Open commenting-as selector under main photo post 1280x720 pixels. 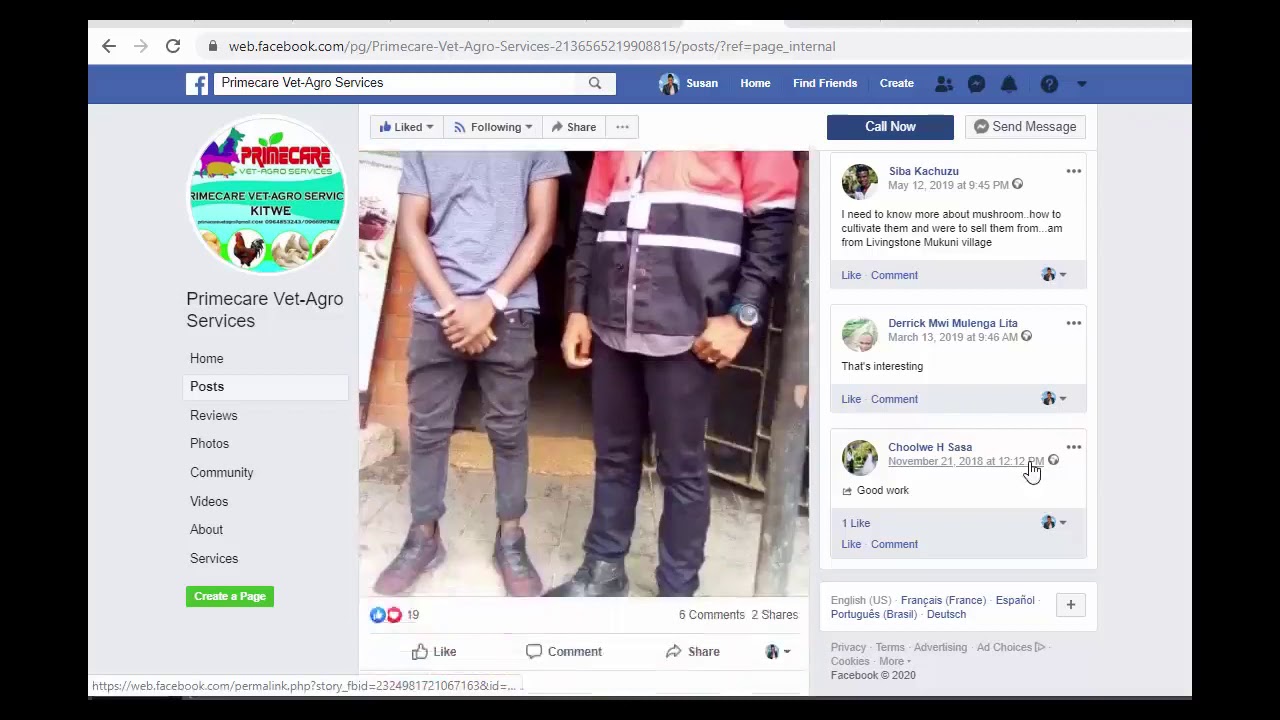coord(777,652)
